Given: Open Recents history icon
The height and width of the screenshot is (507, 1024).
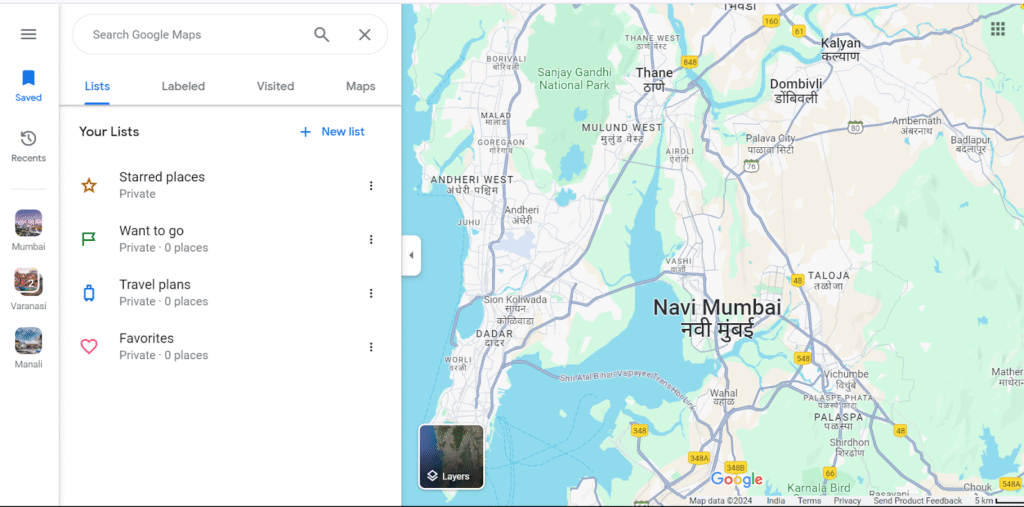Looking at the screenshot, I should (28, 139).
